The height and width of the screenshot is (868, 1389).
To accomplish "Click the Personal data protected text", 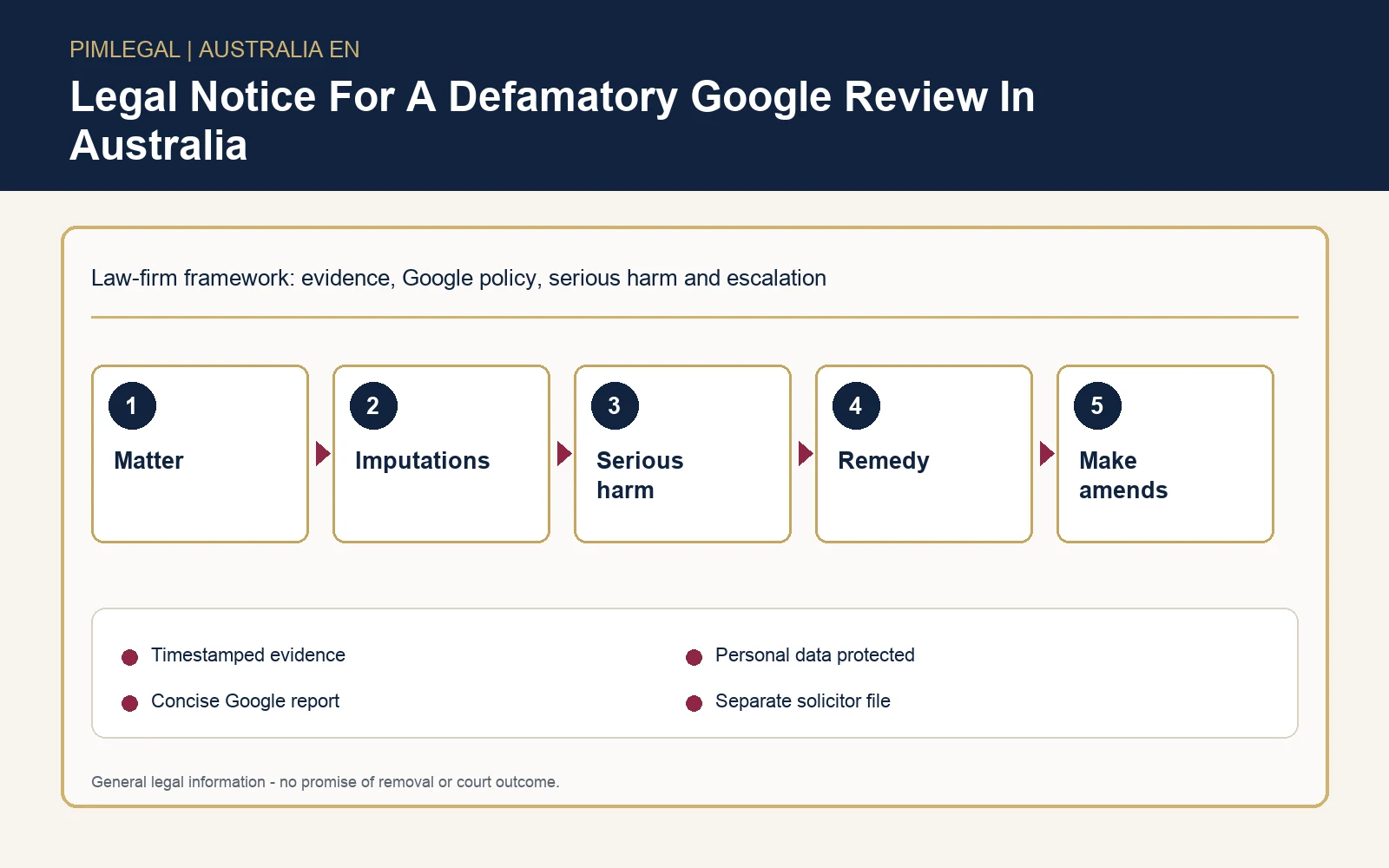I will click(815, 655).
